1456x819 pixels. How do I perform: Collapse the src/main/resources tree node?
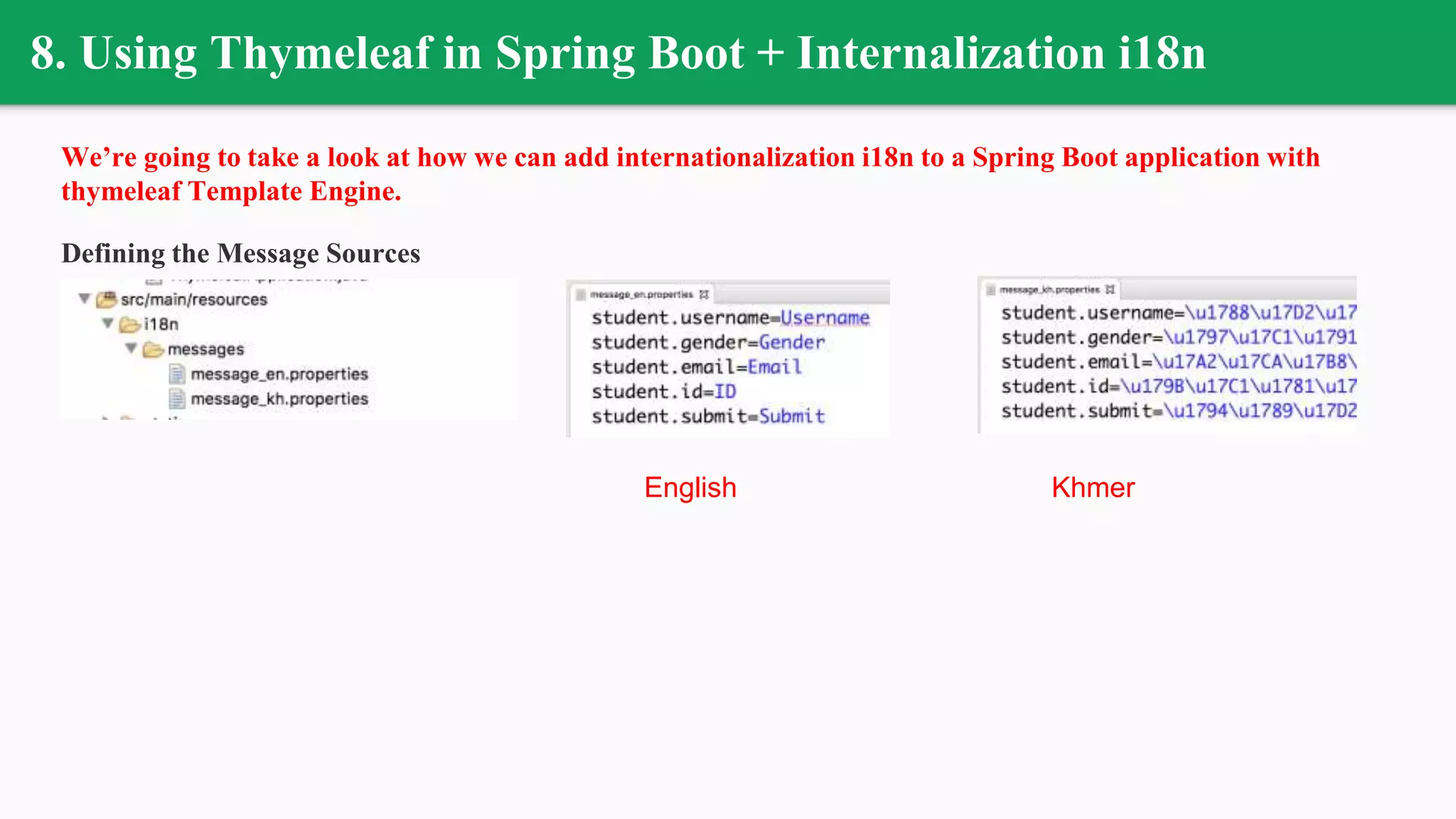[x=85, y=299]
